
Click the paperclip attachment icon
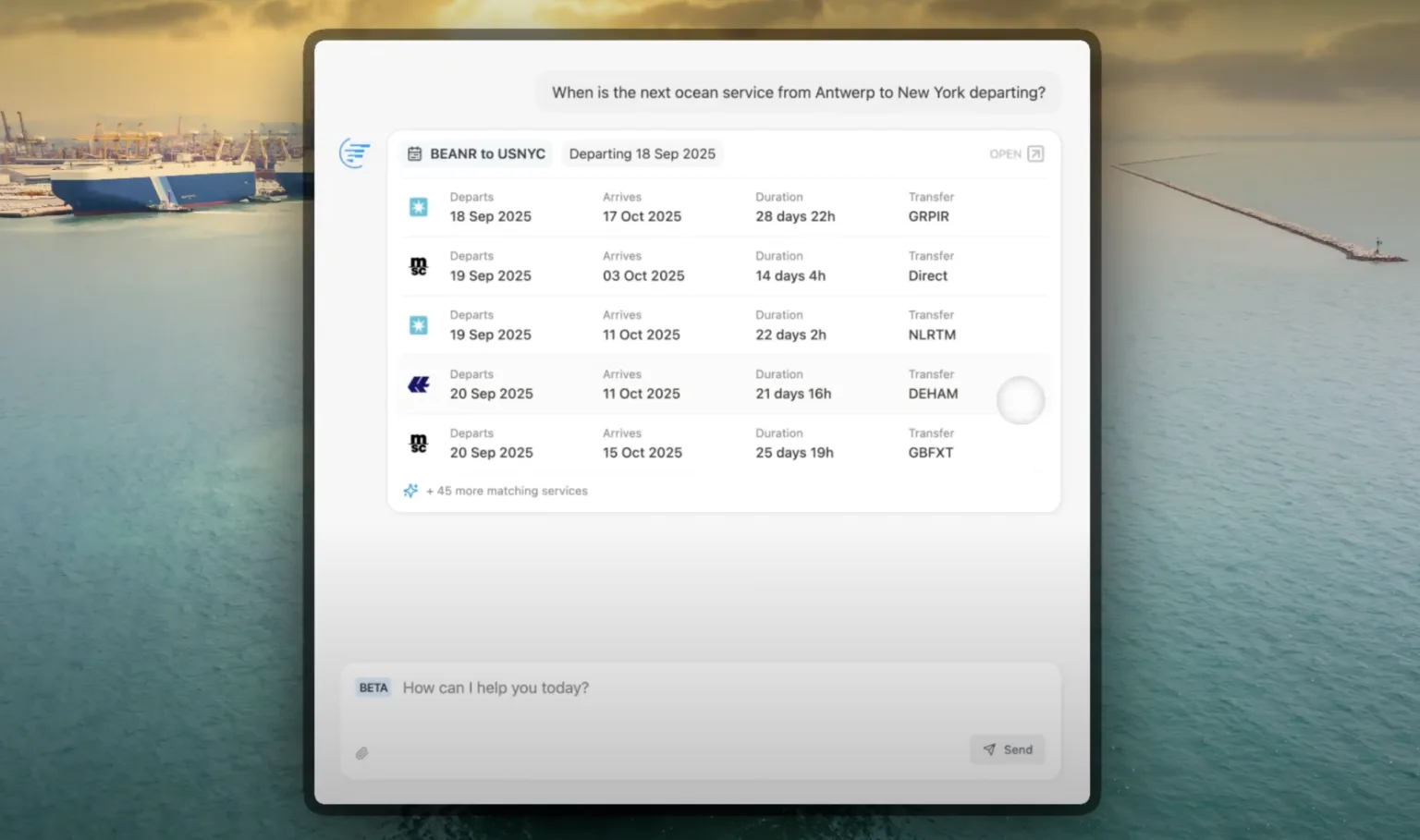(362, 753)
